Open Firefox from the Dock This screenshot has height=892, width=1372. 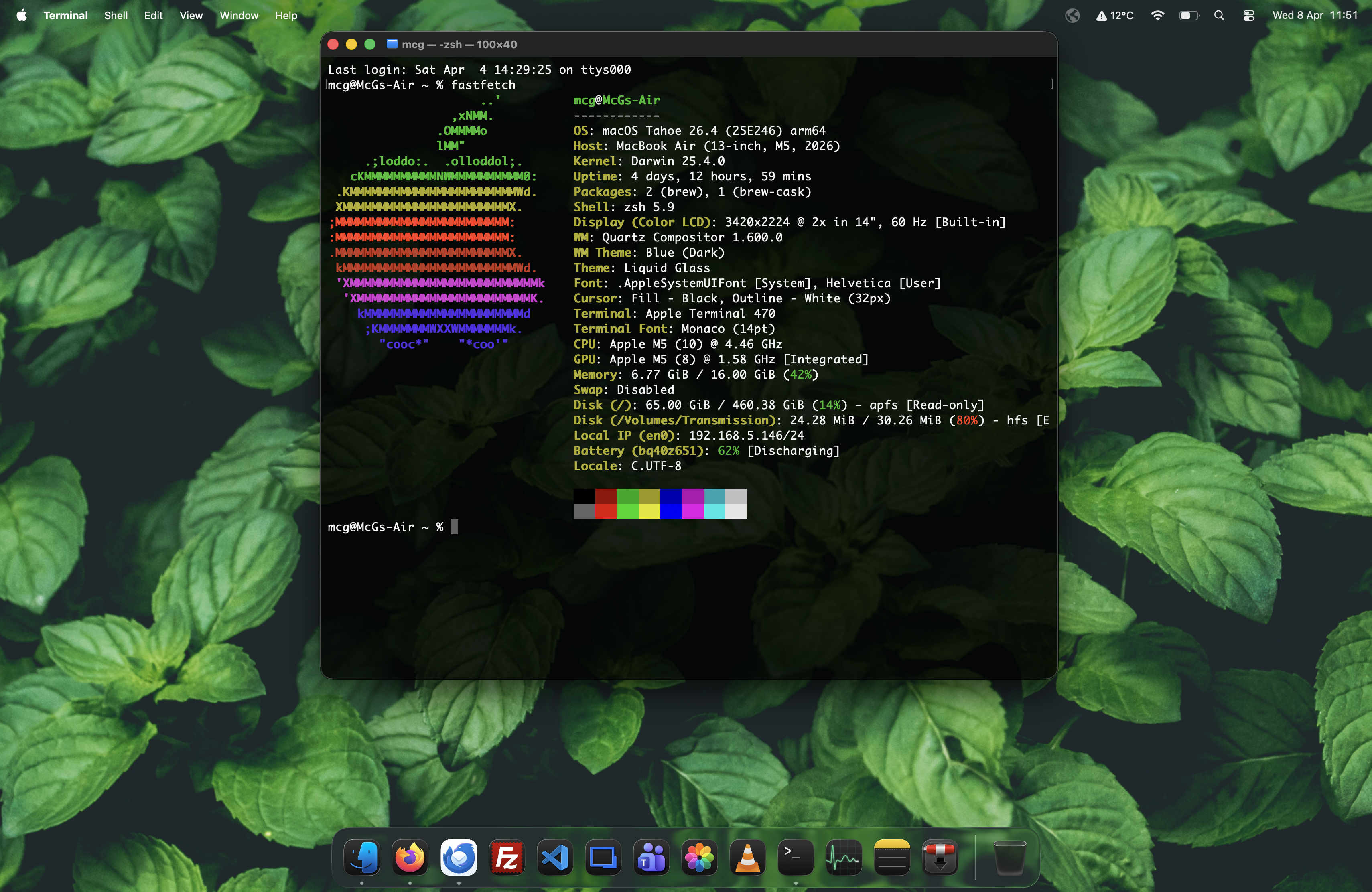click(410, 858)
